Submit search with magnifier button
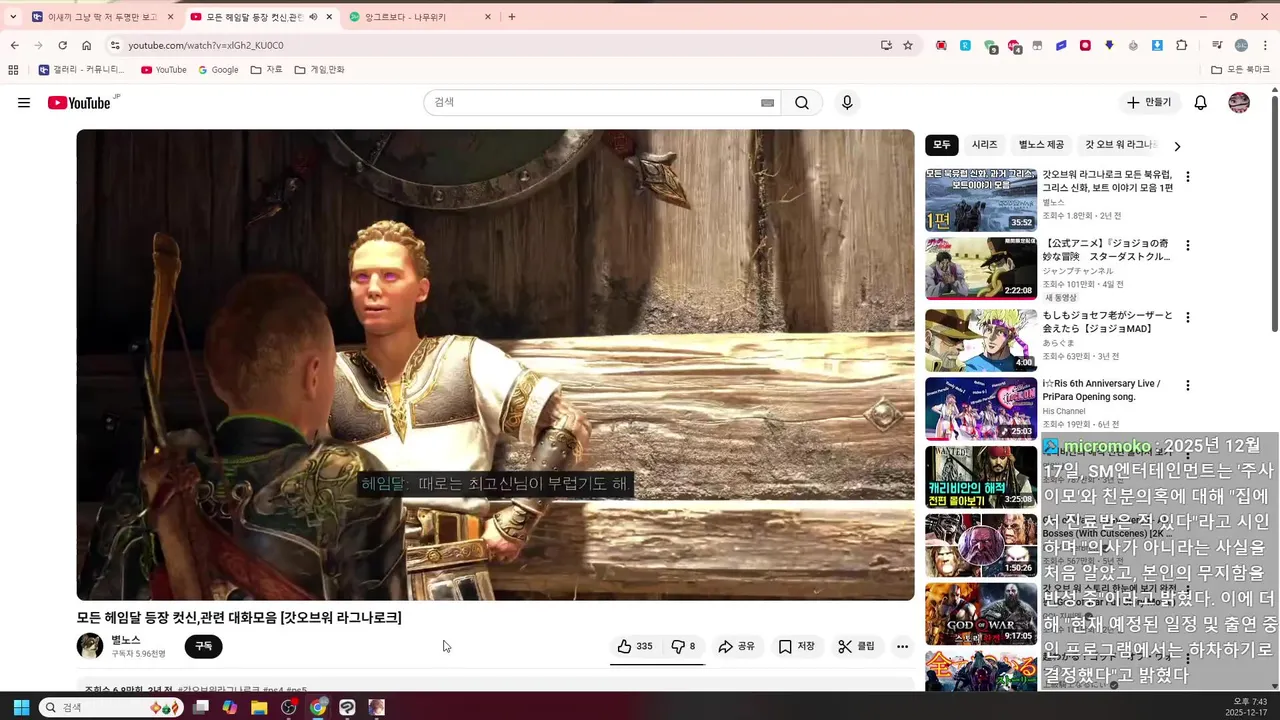Viewport: 1280px width, 720px height. tap(802, 103)
